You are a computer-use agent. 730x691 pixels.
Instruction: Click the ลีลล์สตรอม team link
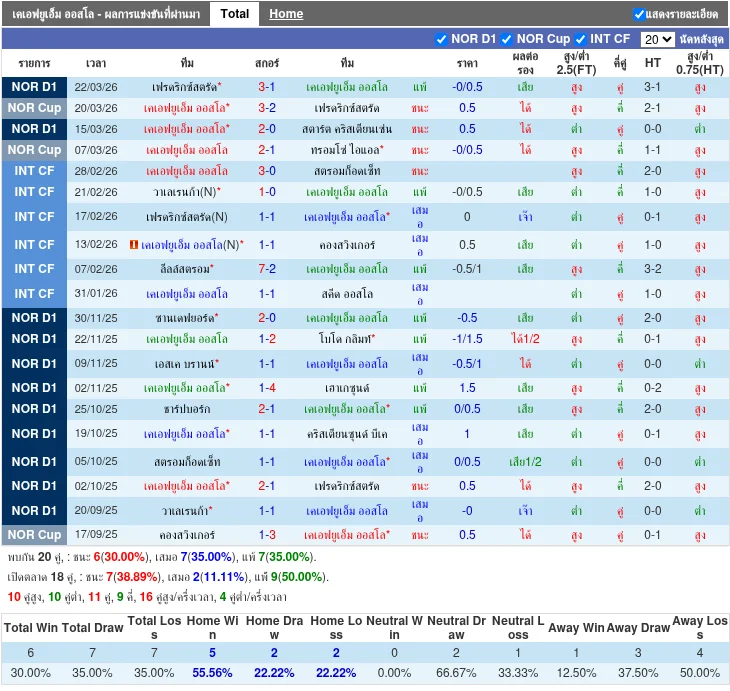tap(187, 269)
